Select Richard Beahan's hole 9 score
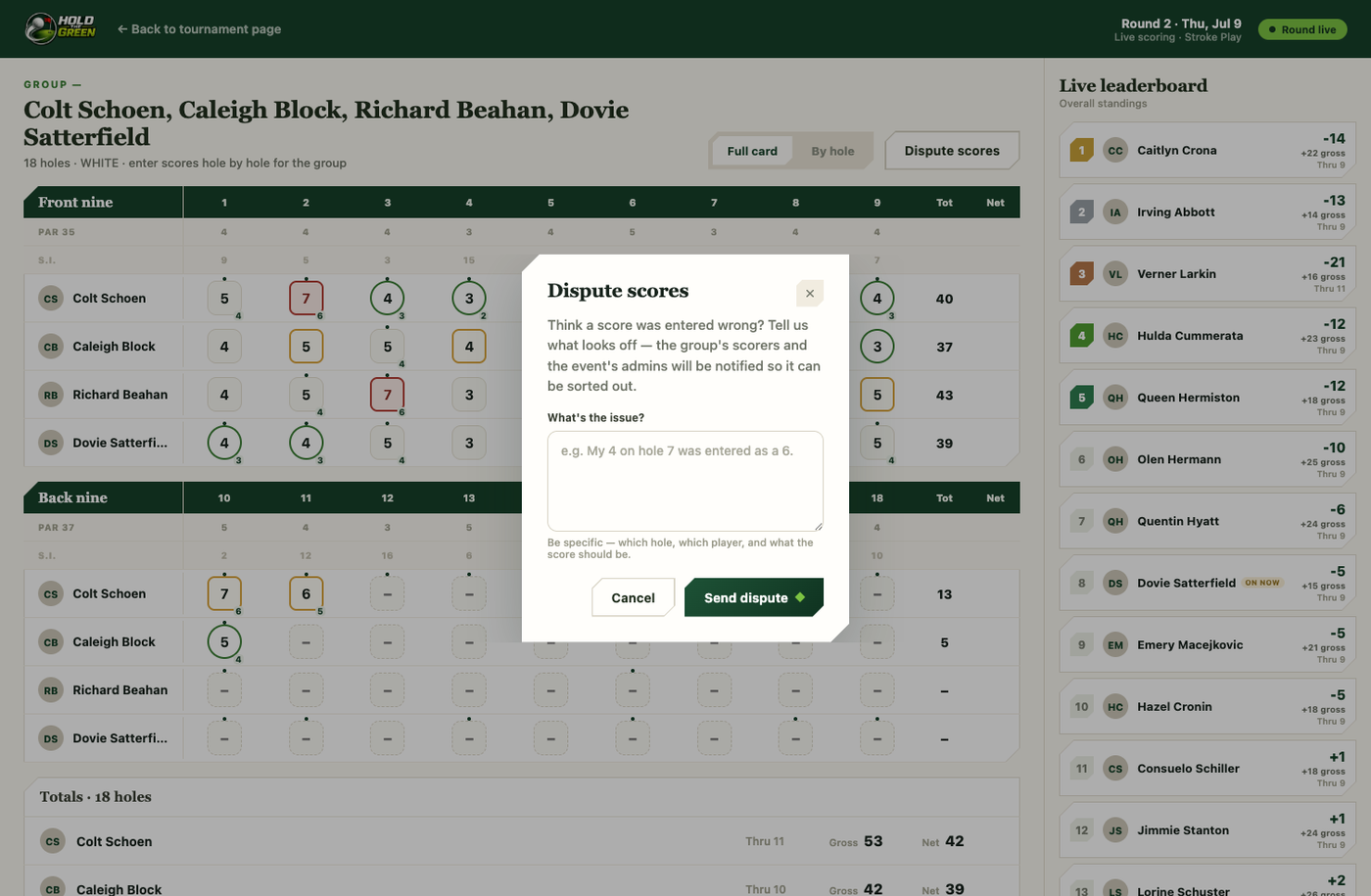Viewport: 1371px width, 896px height. [877, 395]
